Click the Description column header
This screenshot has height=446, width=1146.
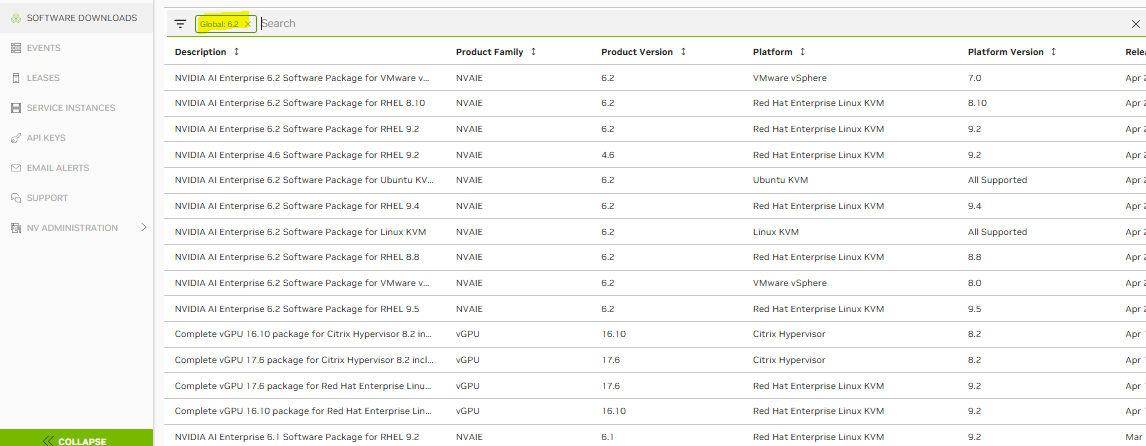[200, 52]
